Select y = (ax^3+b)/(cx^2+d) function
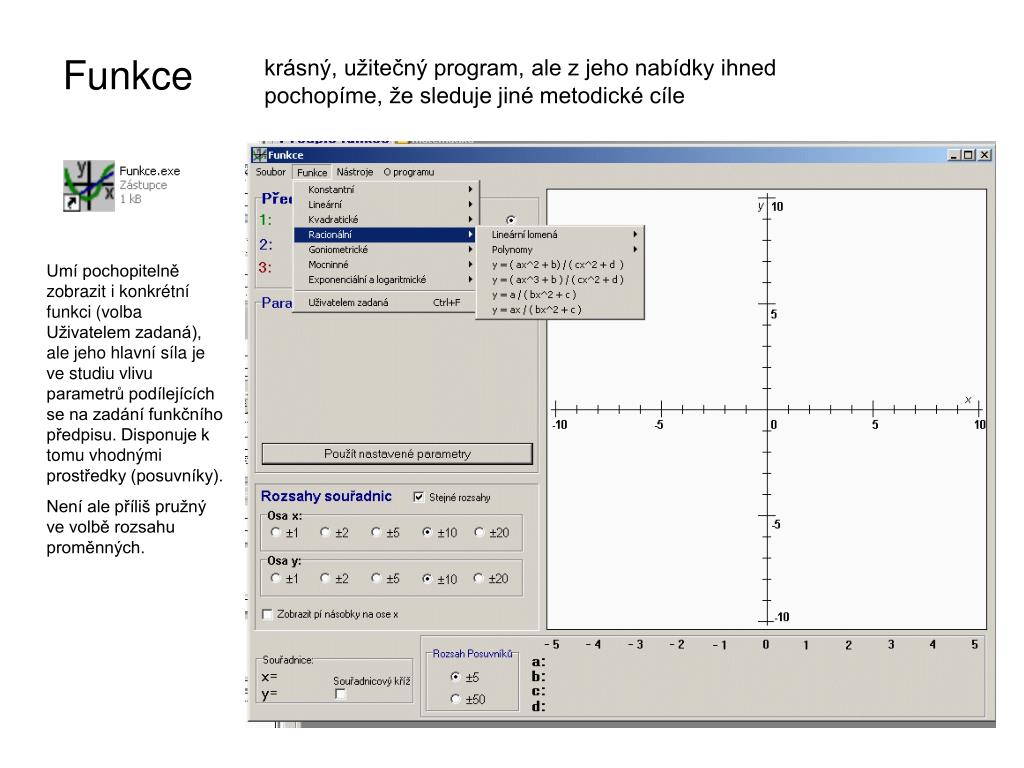Image resolution: width=1024 pixels, height=768 pixels. click(x=560, y=280)
